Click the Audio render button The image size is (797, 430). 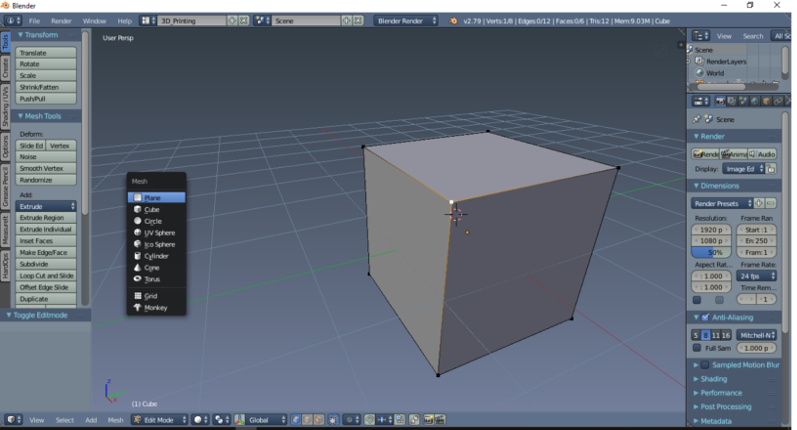pos(762,154)
